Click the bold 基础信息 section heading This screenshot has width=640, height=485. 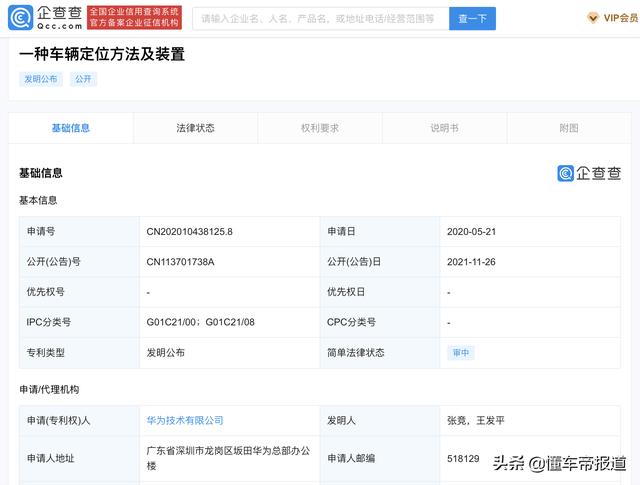click(41, 173)
